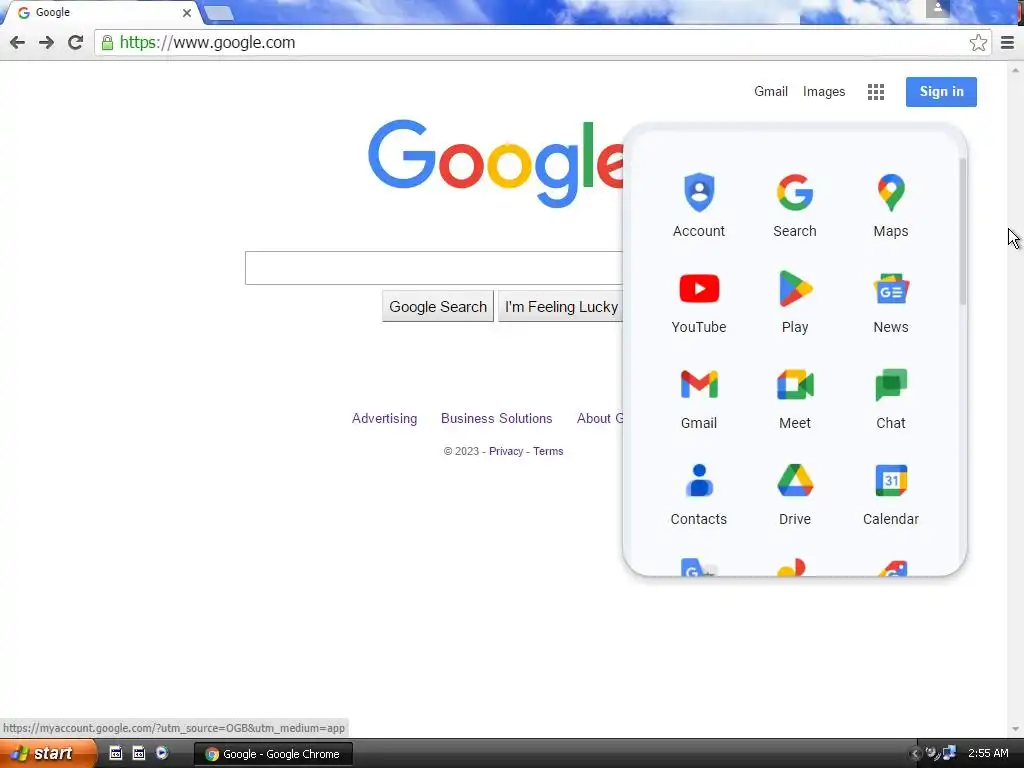
Task: Open the Calendar app icon
Action: 891,494
